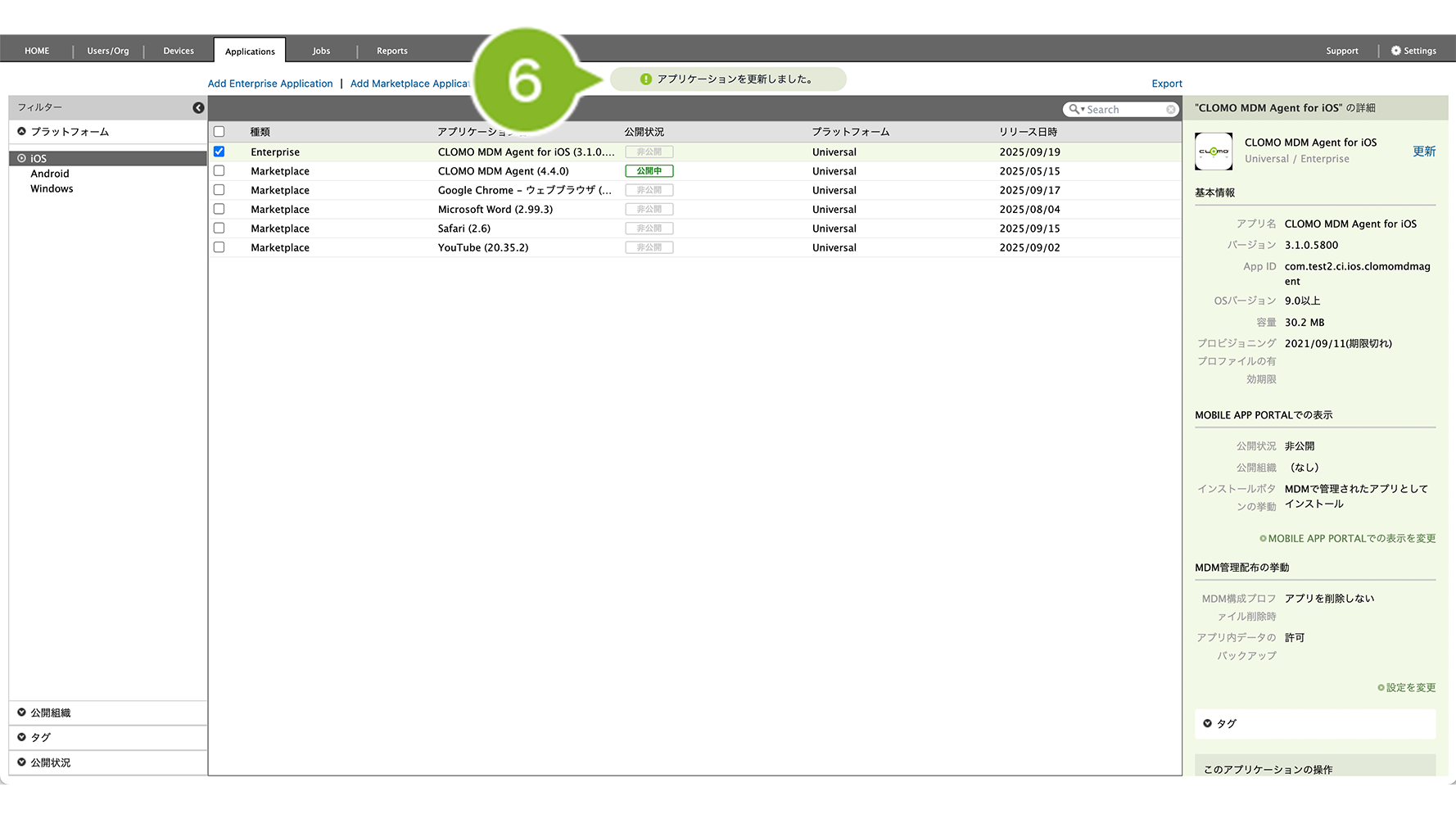The height and width of the screenshot is (819, 1456).
Task: Open the Devices tab
Action: pos(179,51)
